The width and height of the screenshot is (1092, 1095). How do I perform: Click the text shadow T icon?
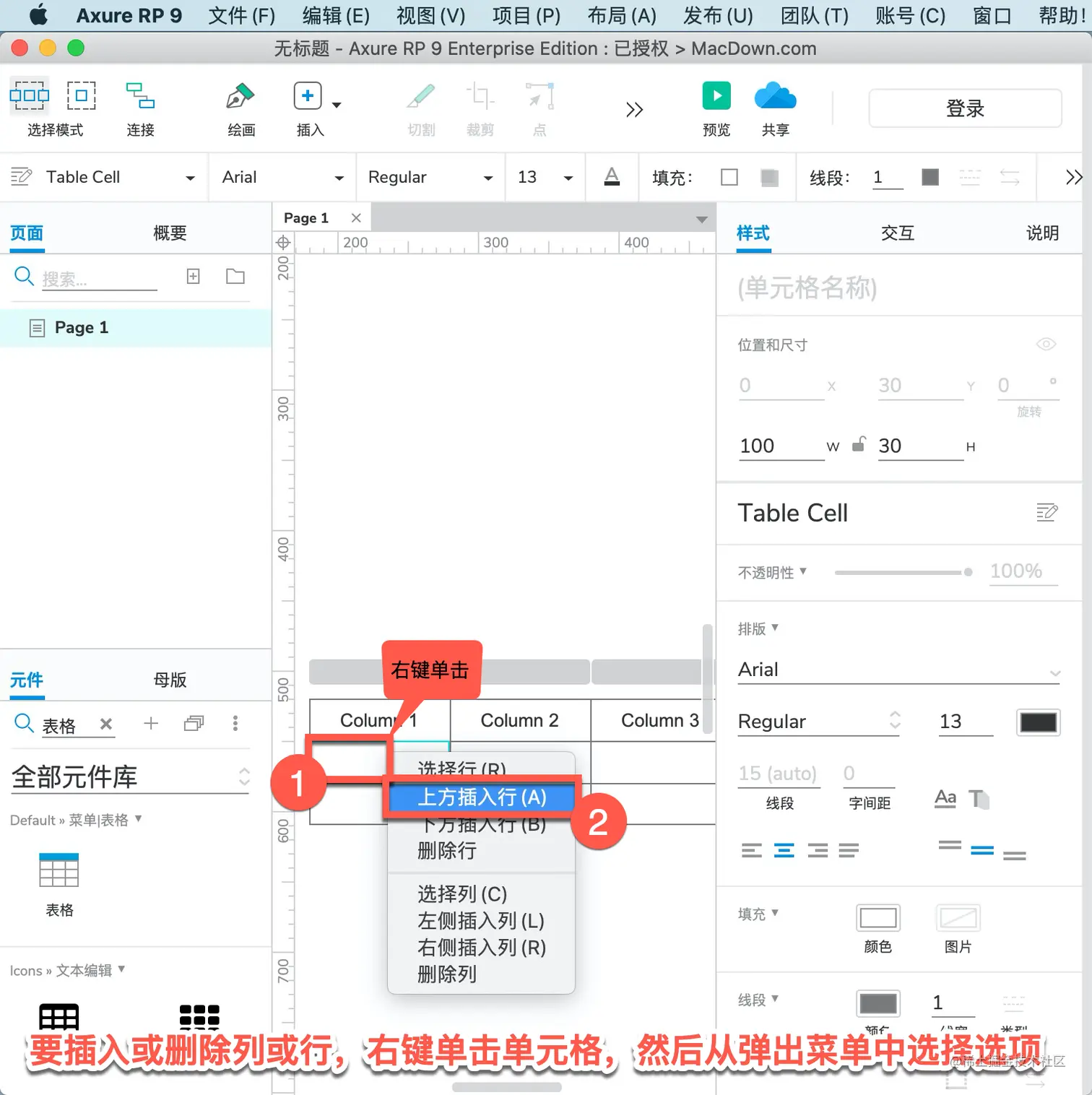[979, 798]
